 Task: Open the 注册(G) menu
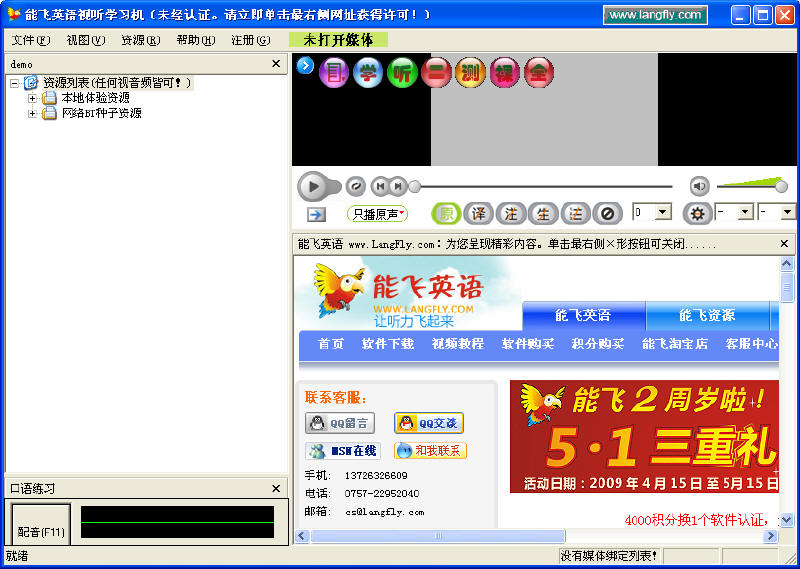tap(251, 40)
